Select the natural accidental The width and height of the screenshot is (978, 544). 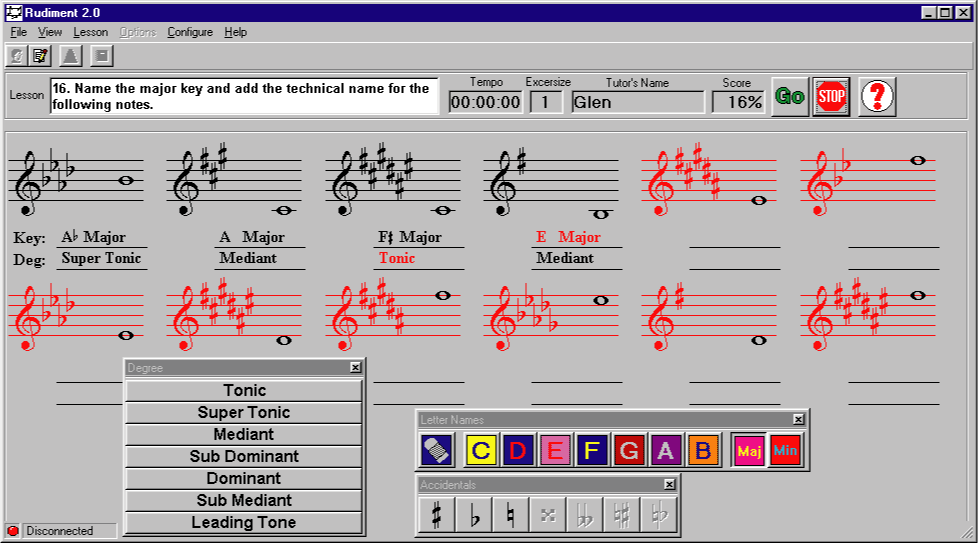tap(510, 516)
